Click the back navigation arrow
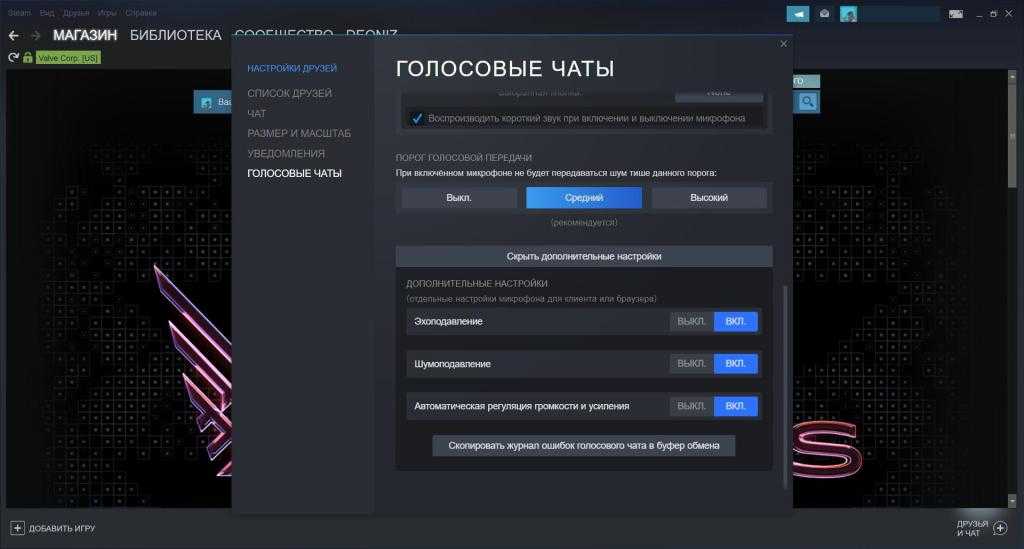 tap(13, 36)
